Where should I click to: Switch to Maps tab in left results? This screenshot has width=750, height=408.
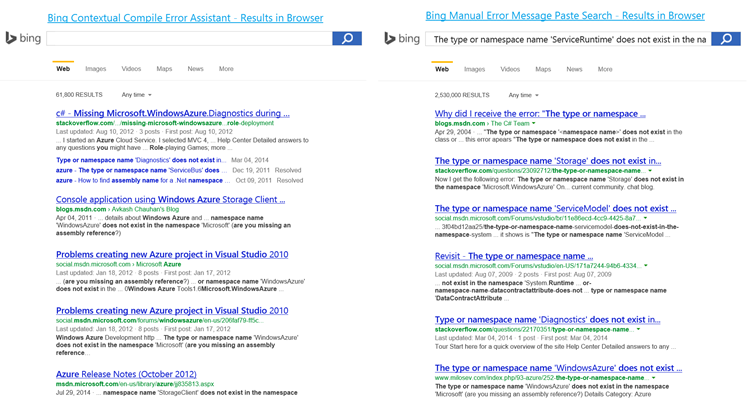point(164,69)
